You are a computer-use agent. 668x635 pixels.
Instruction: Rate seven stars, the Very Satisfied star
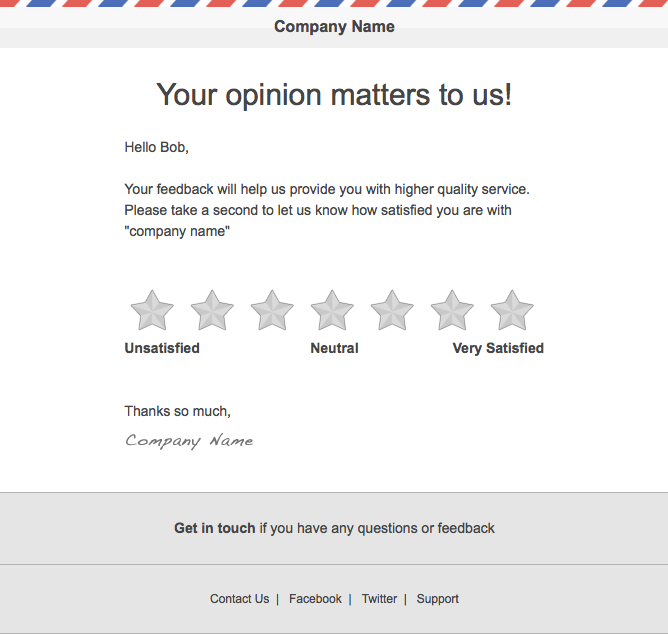[x=512, y=310]
